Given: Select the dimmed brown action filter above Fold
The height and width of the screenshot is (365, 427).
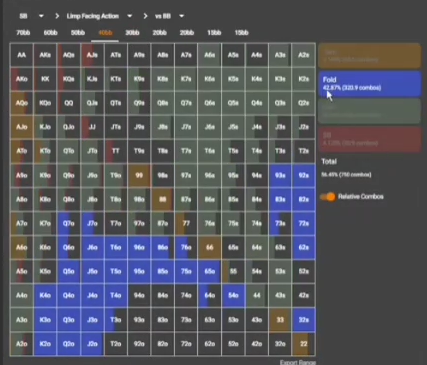Looking at the screenshot, I should pos(370,56).
